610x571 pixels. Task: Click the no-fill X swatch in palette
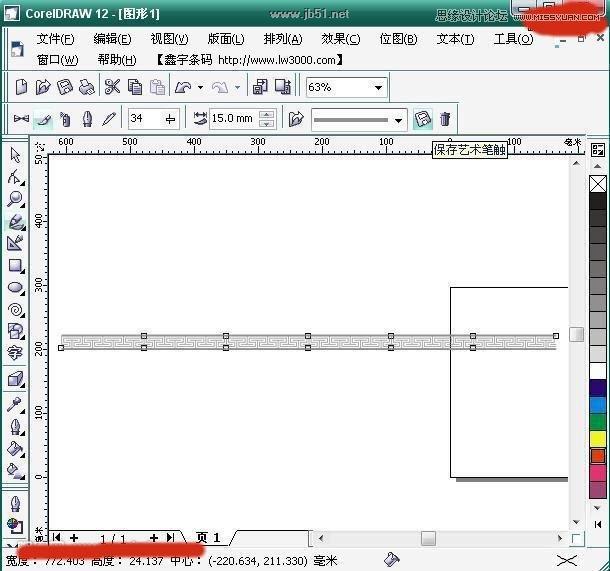point(598,184)
